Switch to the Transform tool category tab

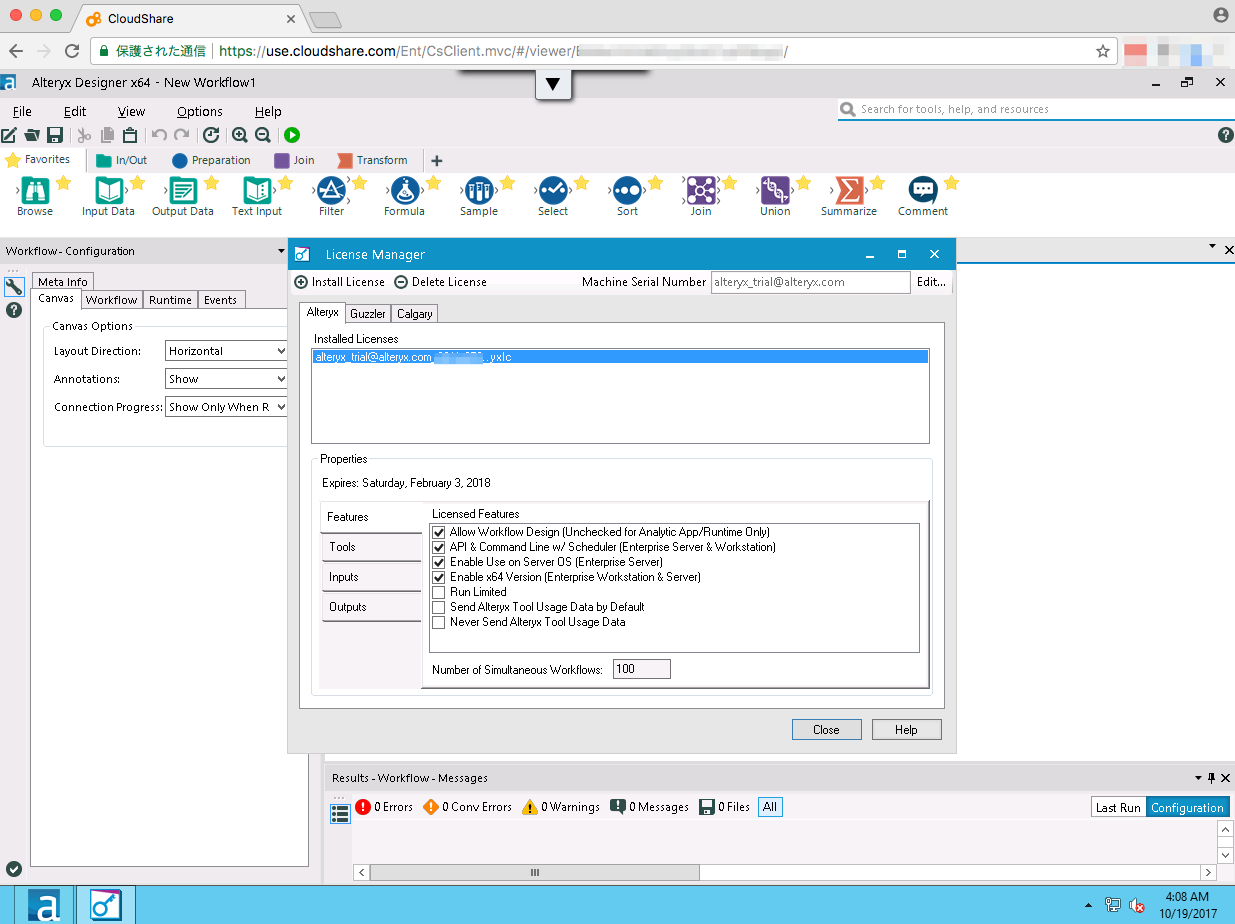point(373,160)
